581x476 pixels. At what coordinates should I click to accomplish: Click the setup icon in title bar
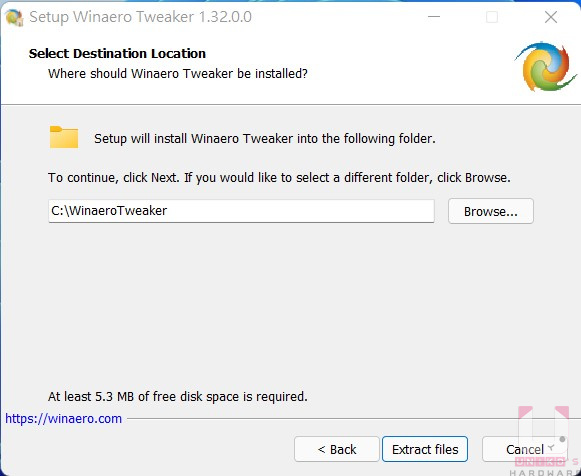coord(14,17)
